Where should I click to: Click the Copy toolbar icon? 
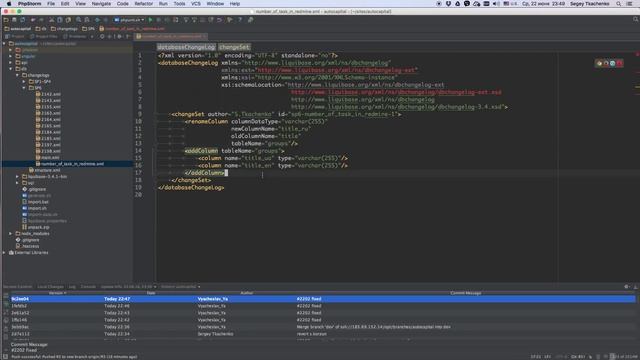[60, 20]
